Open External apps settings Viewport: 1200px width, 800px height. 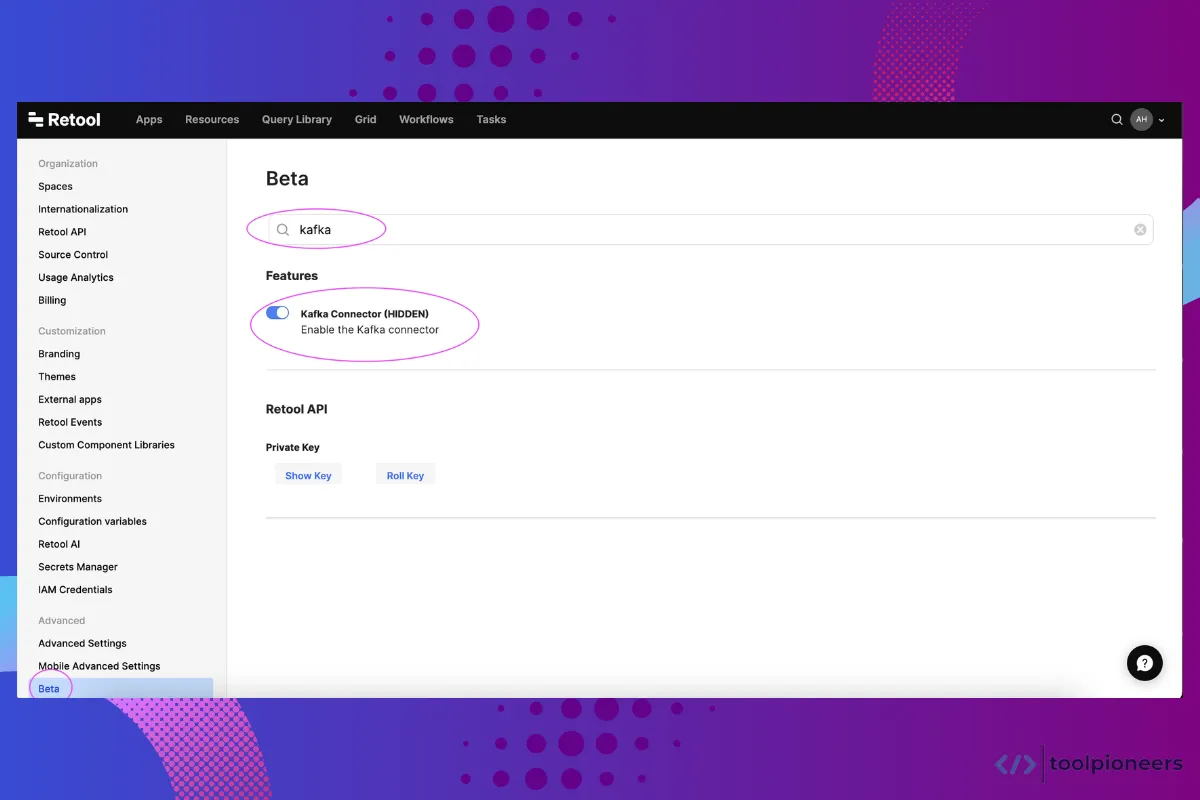(x=70, y=399)
